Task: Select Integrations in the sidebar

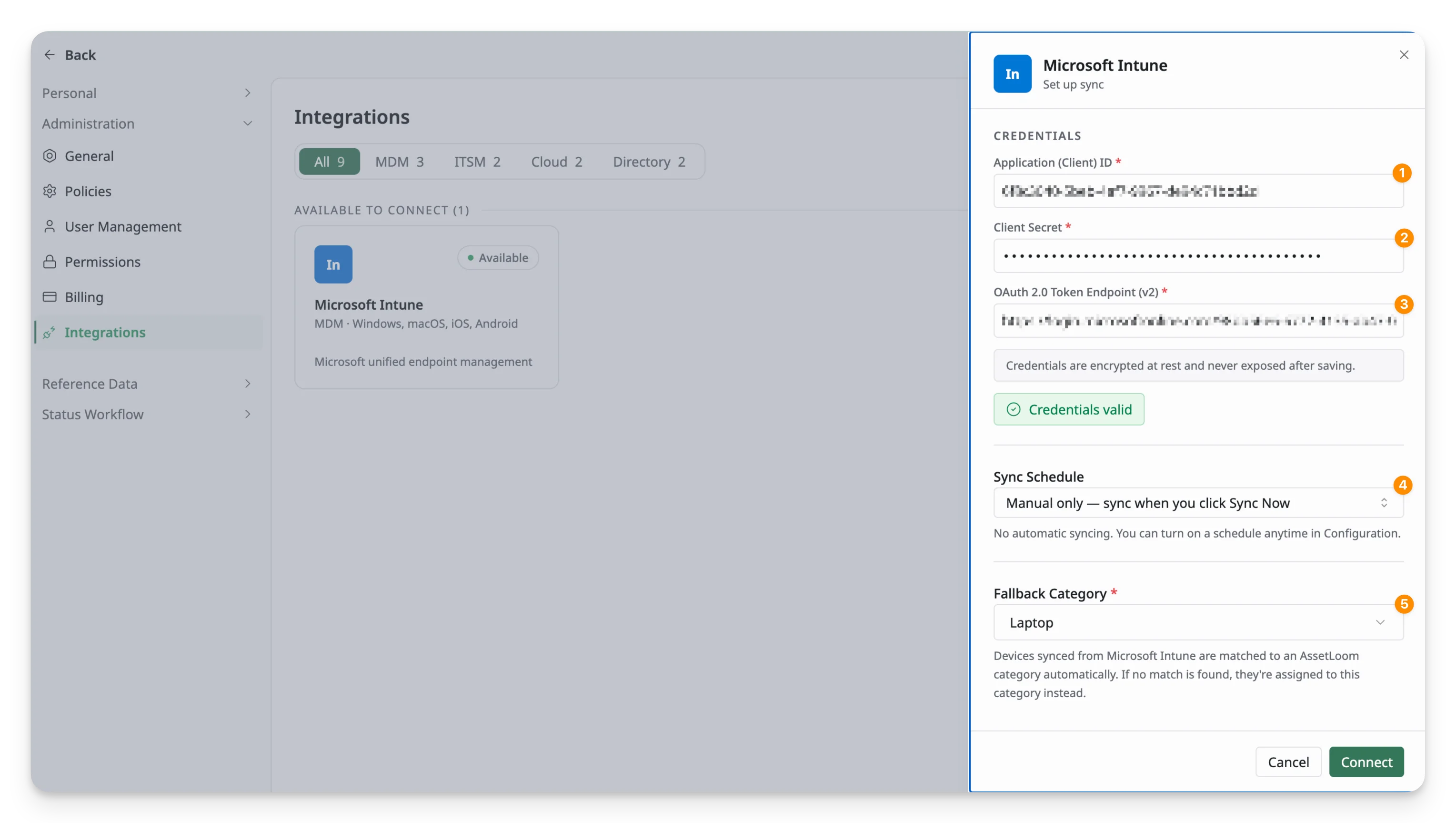Action: pyautogui.click(x=148, y=333)
